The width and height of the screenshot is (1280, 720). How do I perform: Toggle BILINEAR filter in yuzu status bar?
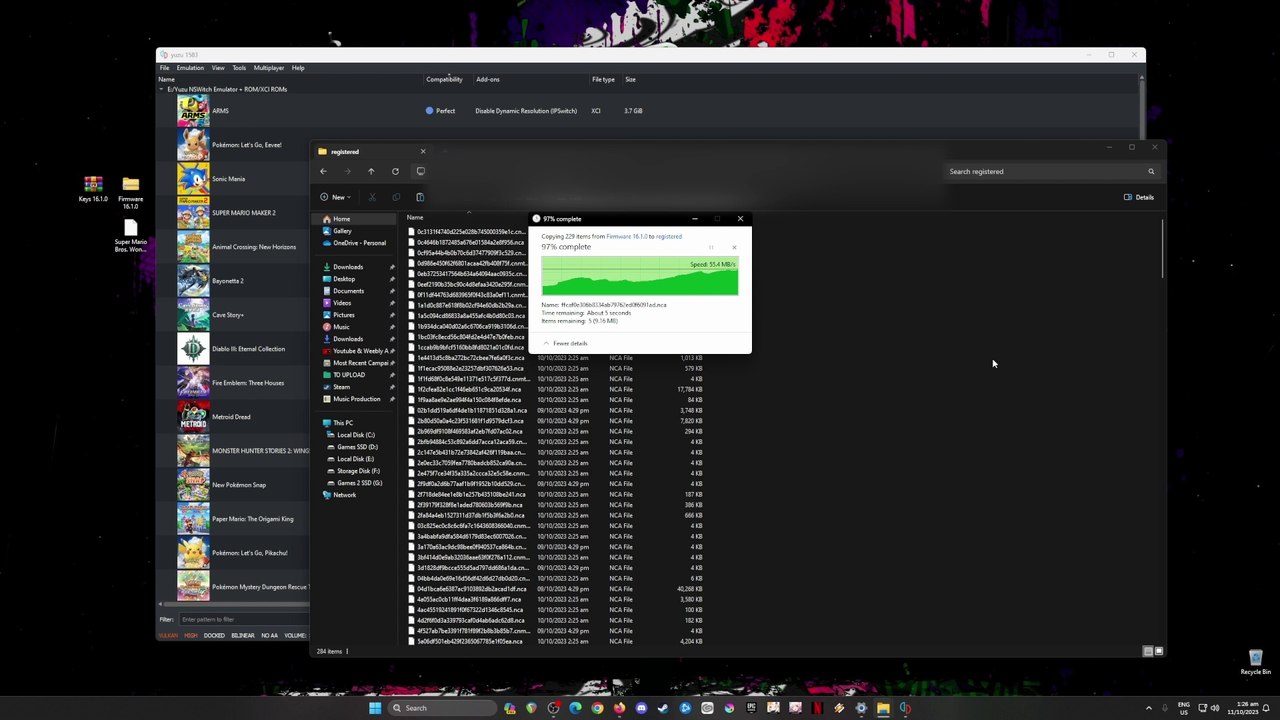[243, 636]
